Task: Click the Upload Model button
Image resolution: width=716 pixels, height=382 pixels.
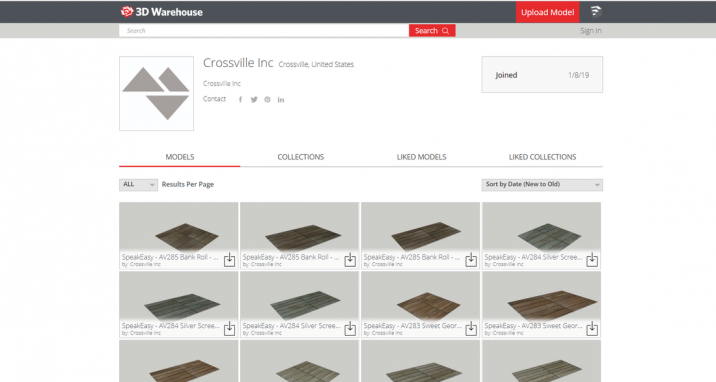Action: (x=548, y=12)
